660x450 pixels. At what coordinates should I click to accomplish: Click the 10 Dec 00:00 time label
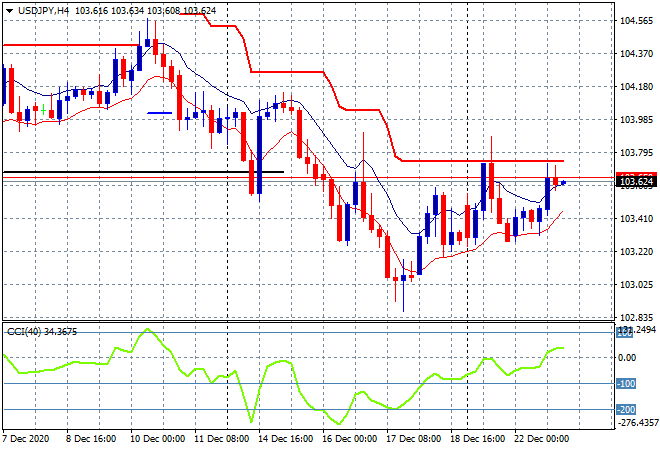[x=157, y=439]
